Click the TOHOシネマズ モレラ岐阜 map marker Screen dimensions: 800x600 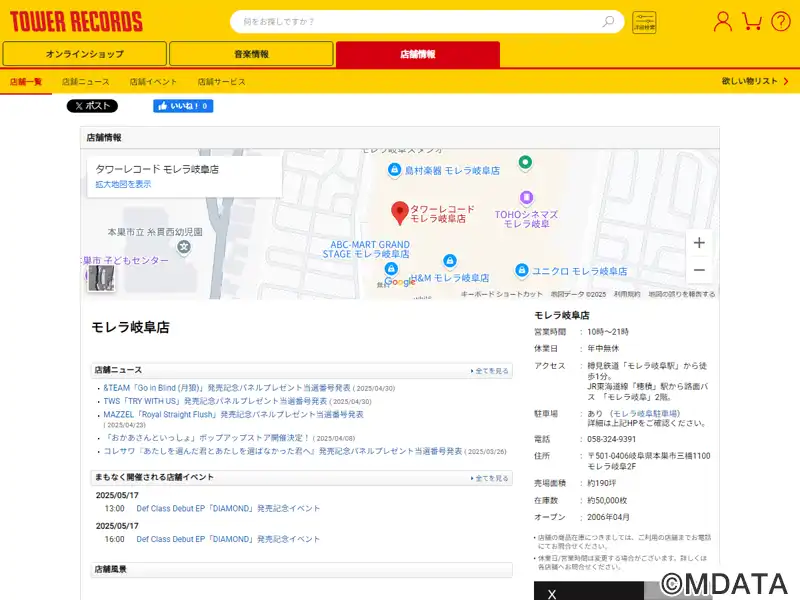click(527, 197)
